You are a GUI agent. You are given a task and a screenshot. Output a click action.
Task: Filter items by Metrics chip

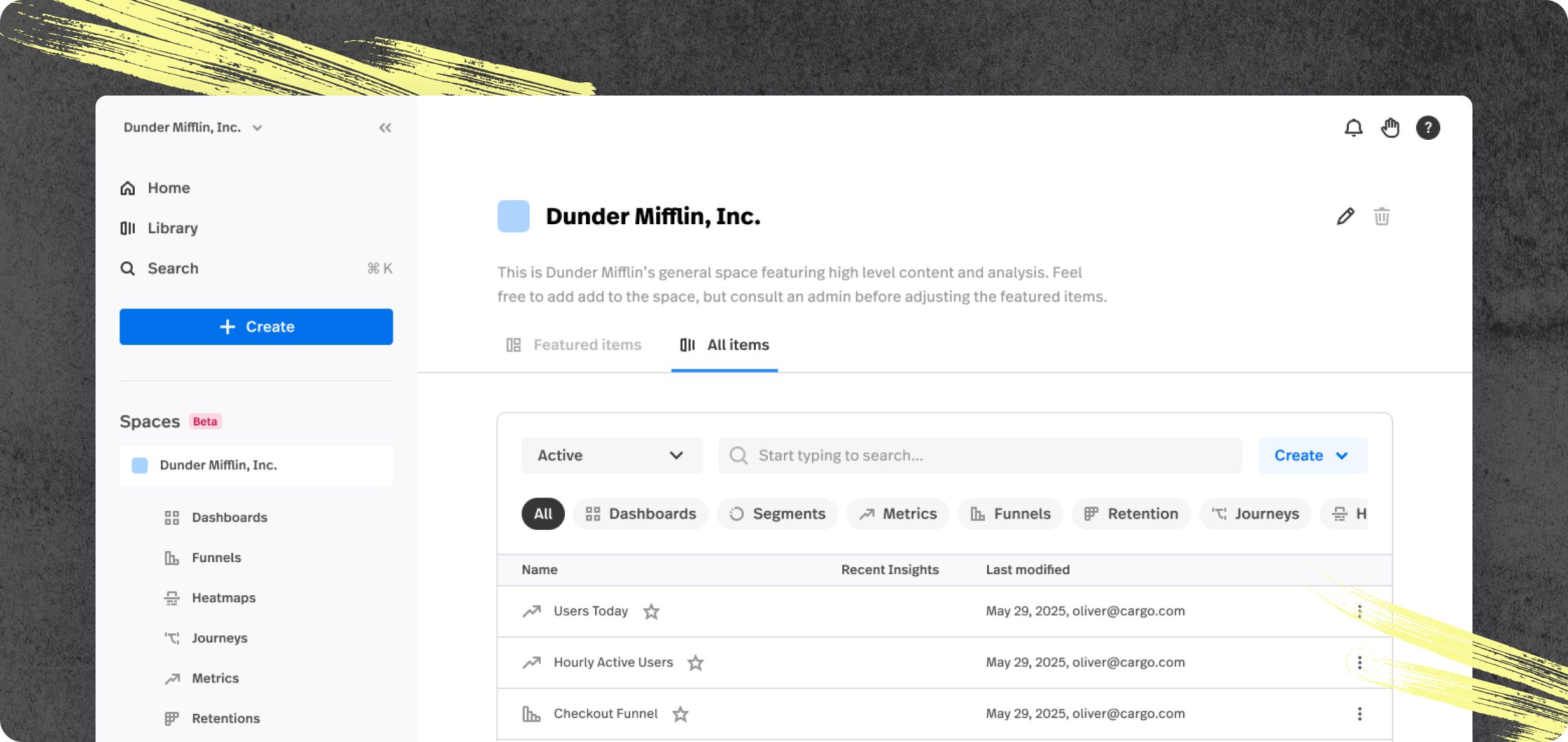(898, 514)
